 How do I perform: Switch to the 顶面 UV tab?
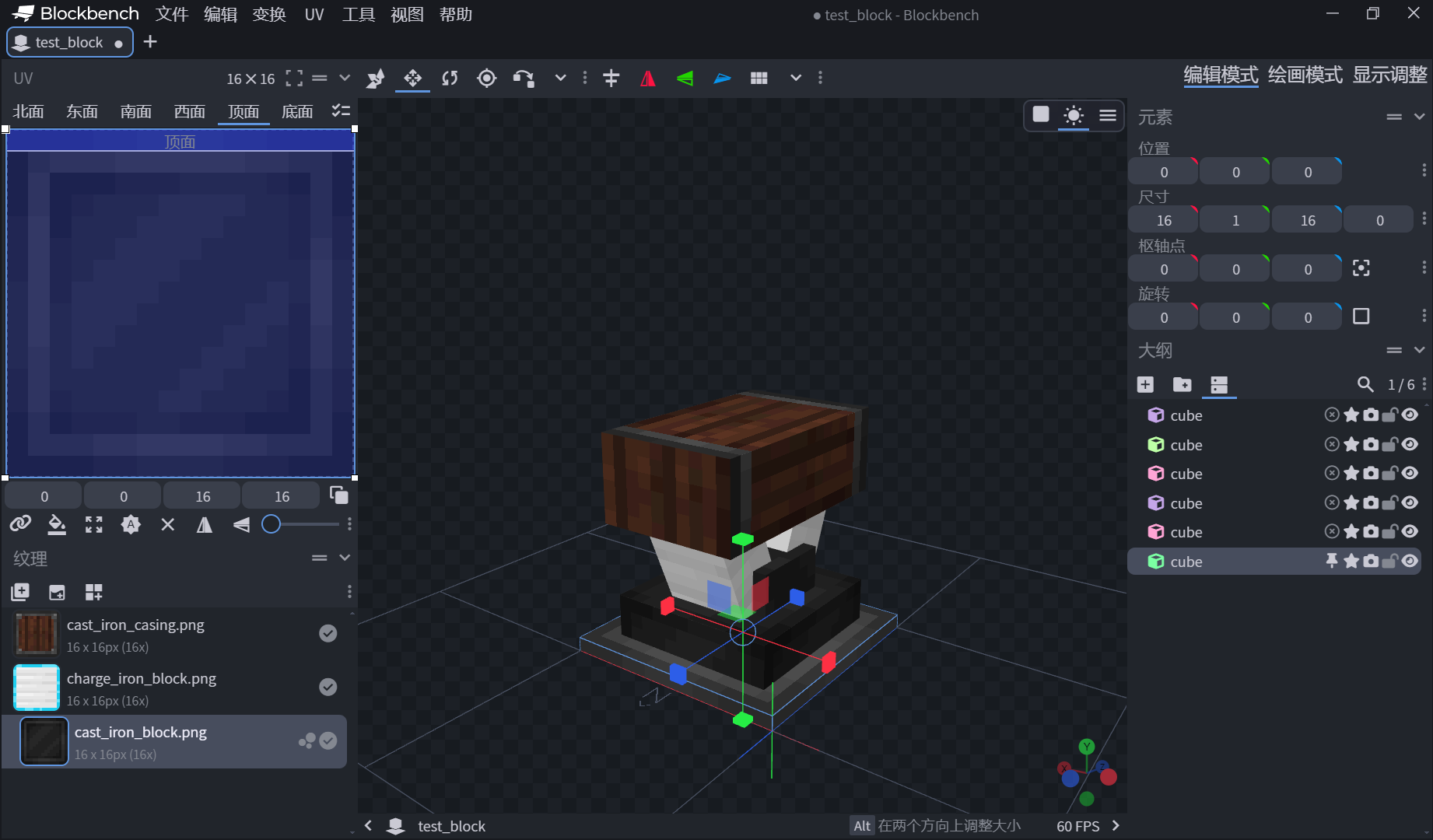coord(243,111)
